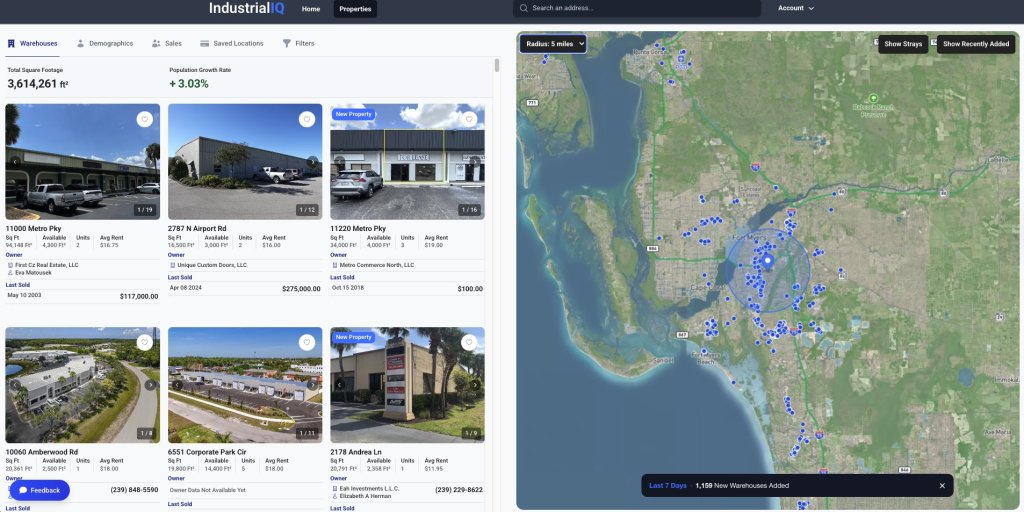1024x512 pixels.
Task: Toggle favorite heart on 2787 N Airport Rd
Action: (307, 119)
